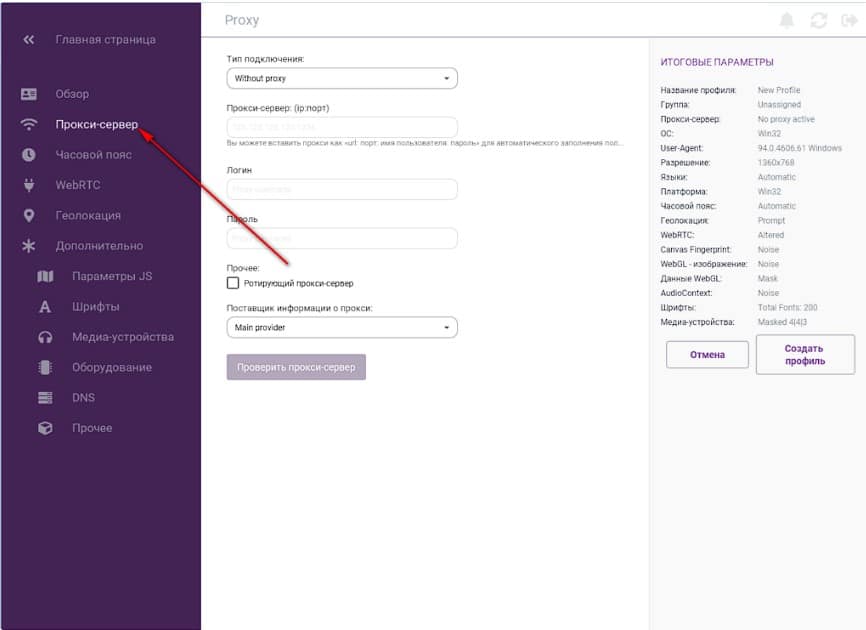Click the map pin Геолокация icon

pyautogui.click(x=29, y=215)
